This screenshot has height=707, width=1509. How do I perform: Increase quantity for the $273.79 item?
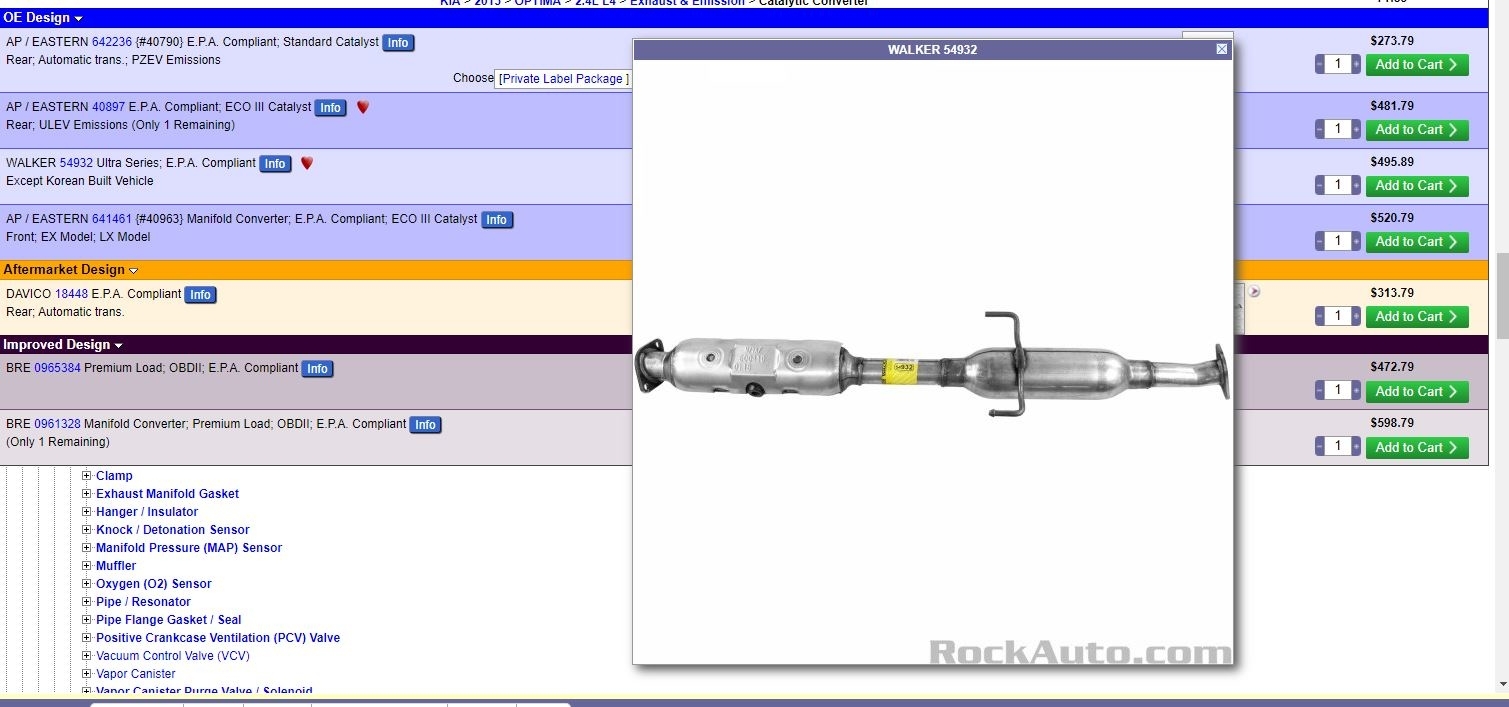tap(1356, 64)
